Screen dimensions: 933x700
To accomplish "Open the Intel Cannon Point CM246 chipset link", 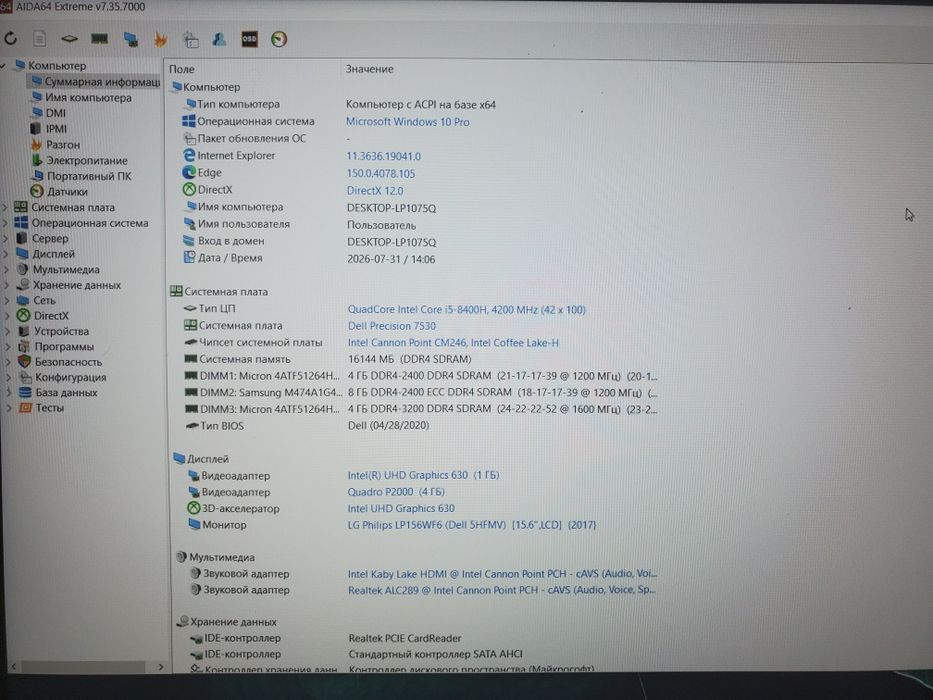I will point(453,343).
